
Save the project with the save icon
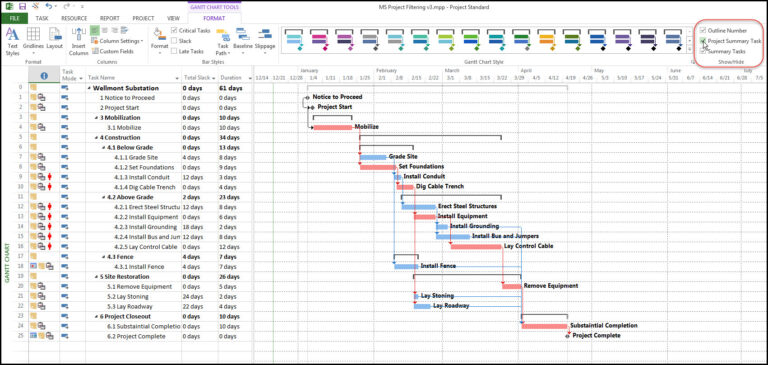[23, 7]
